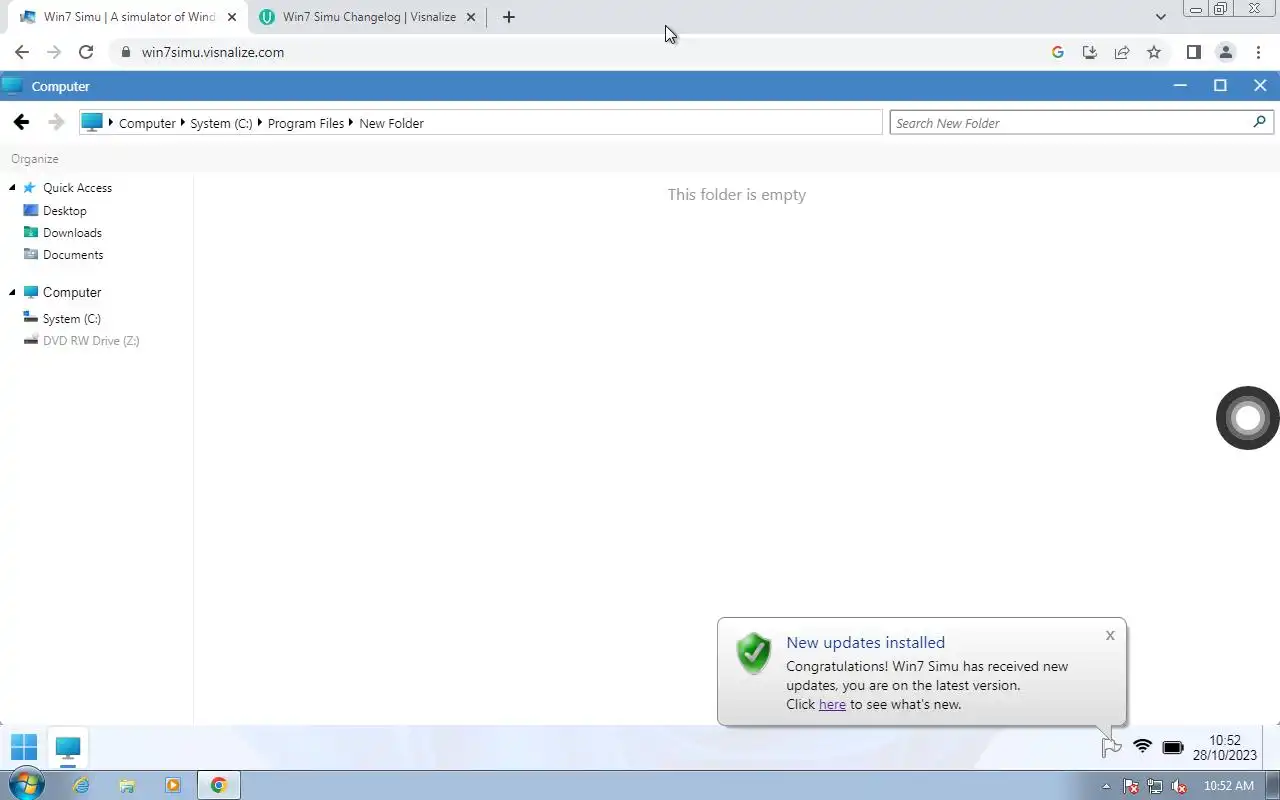Open the 10:52 clock in Win7 Simu tray
This screenshot has height=800, width=1280.
1224,748
